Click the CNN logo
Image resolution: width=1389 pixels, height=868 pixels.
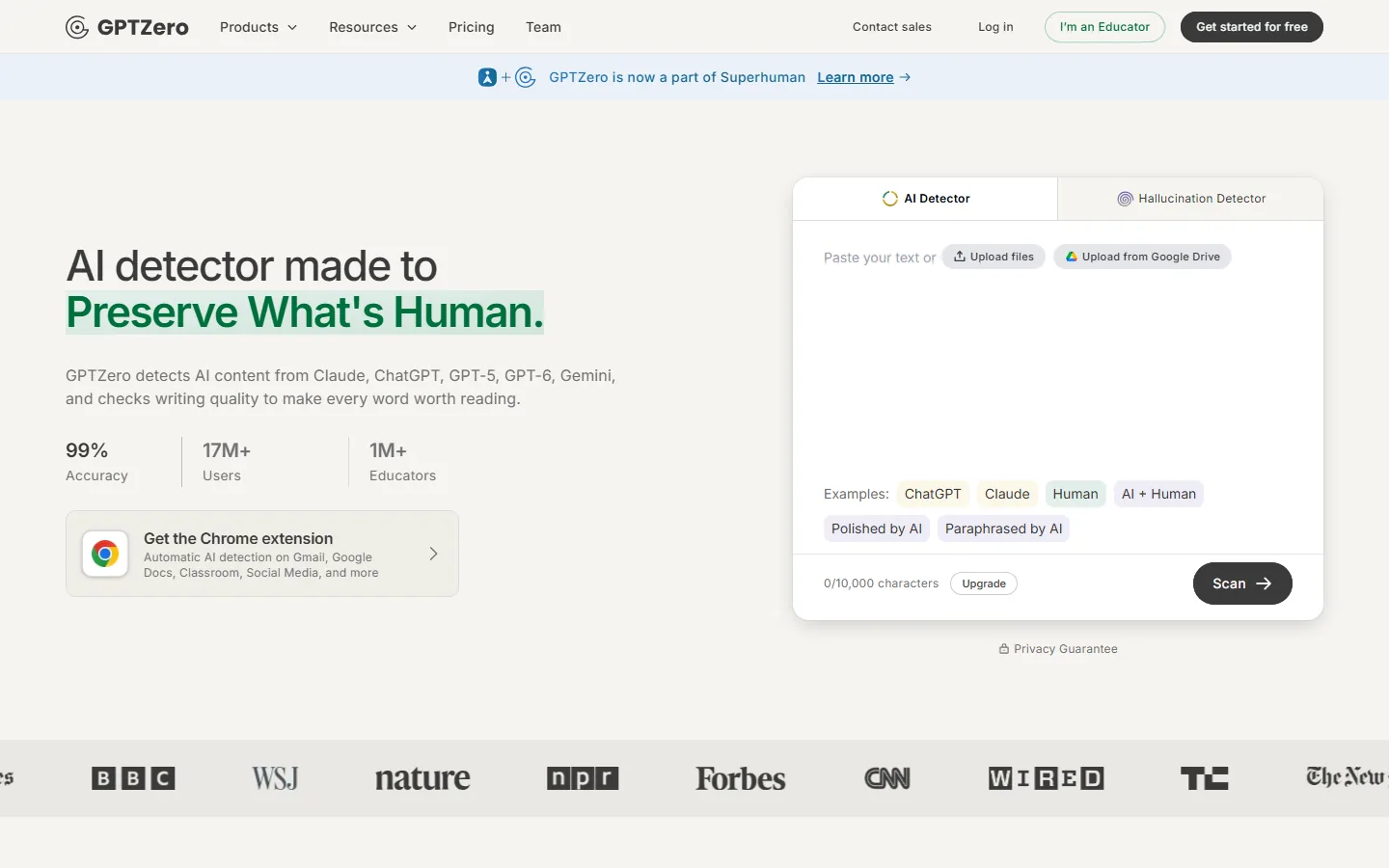click(887, 778)
